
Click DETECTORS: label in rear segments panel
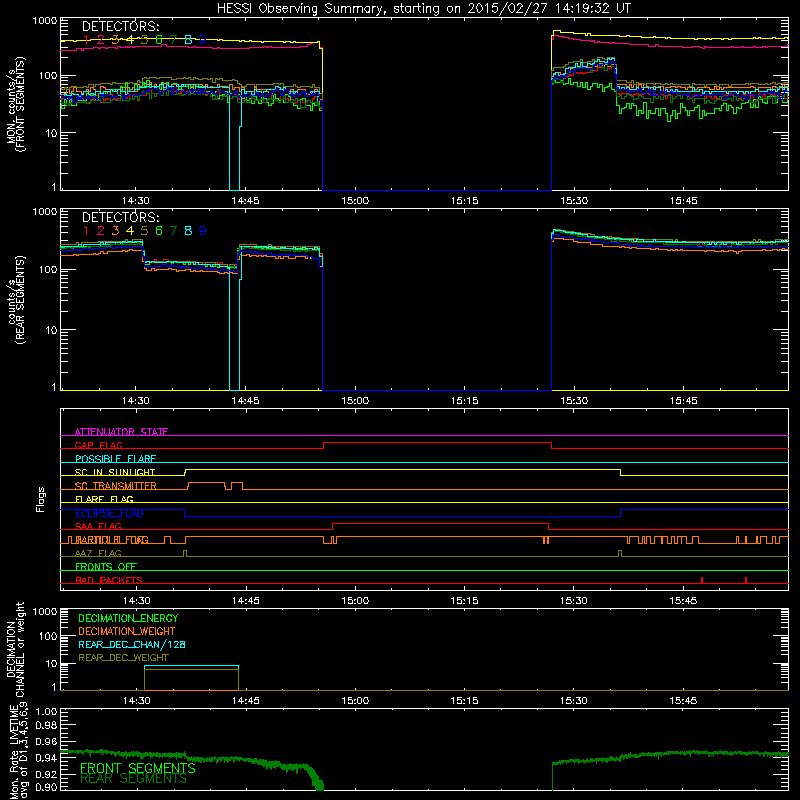(x=120, y=217)
